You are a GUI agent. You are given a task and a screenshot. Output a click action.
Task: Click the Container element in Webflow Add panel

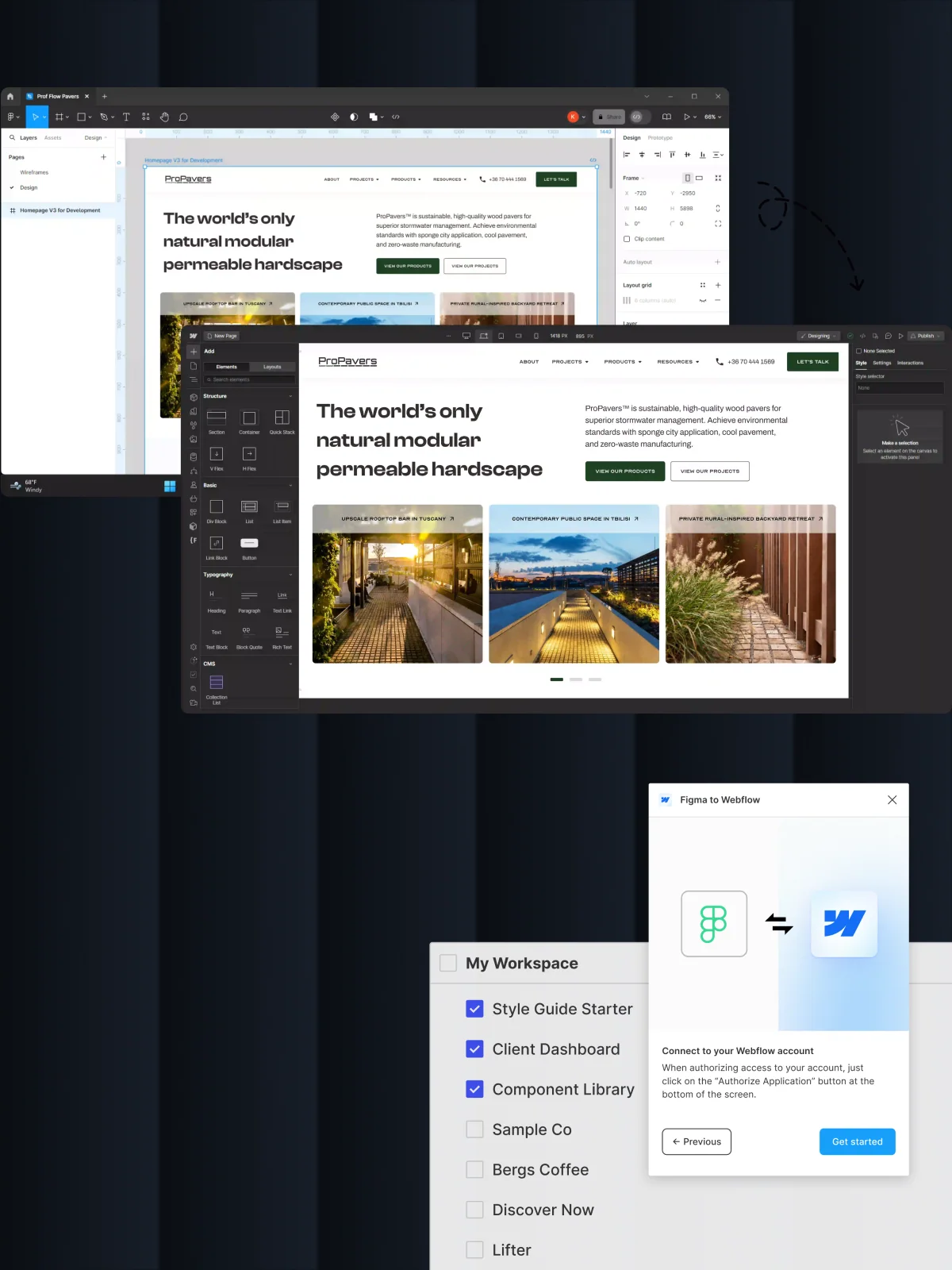(249, 421)
